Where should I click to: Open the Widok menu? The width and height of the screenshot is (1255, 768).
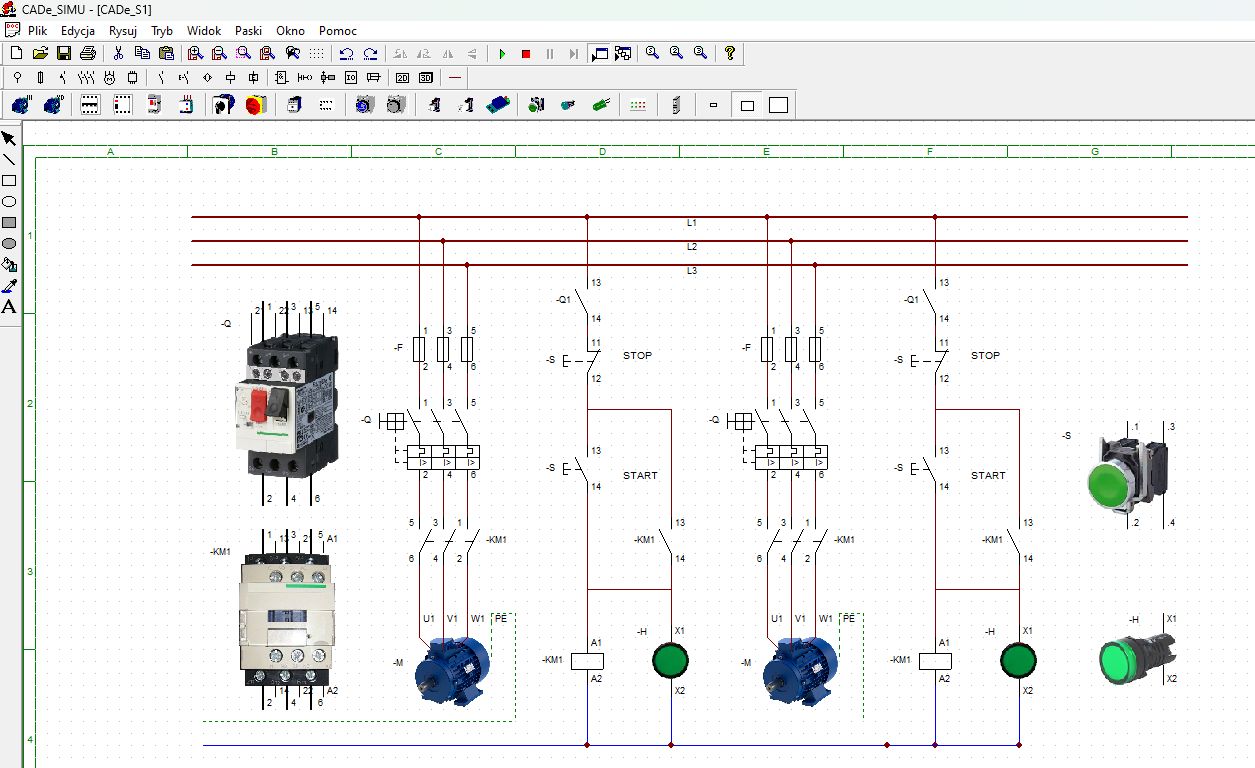tap(204, 31)
